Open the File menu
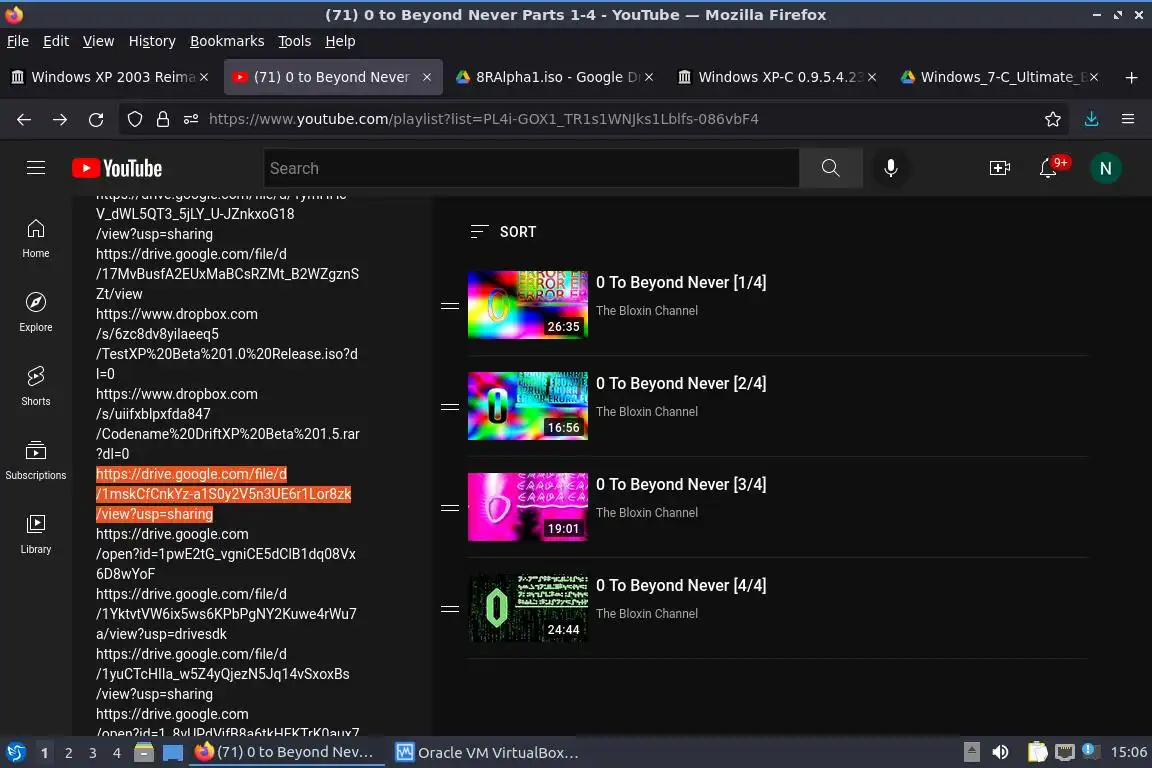The width and height of the screenshot is (1152, 768). 18,41
